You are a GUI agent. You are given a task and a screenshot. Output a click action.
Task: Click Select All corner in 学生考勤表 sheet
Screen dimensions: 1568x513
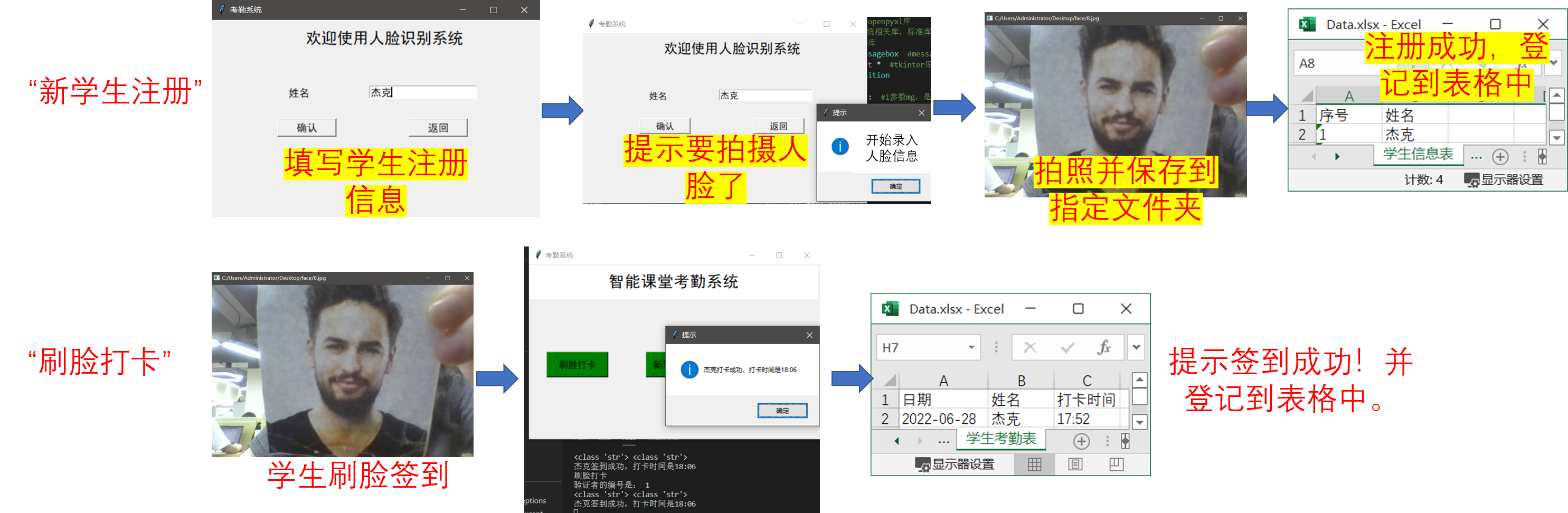(x=889, y=381)
